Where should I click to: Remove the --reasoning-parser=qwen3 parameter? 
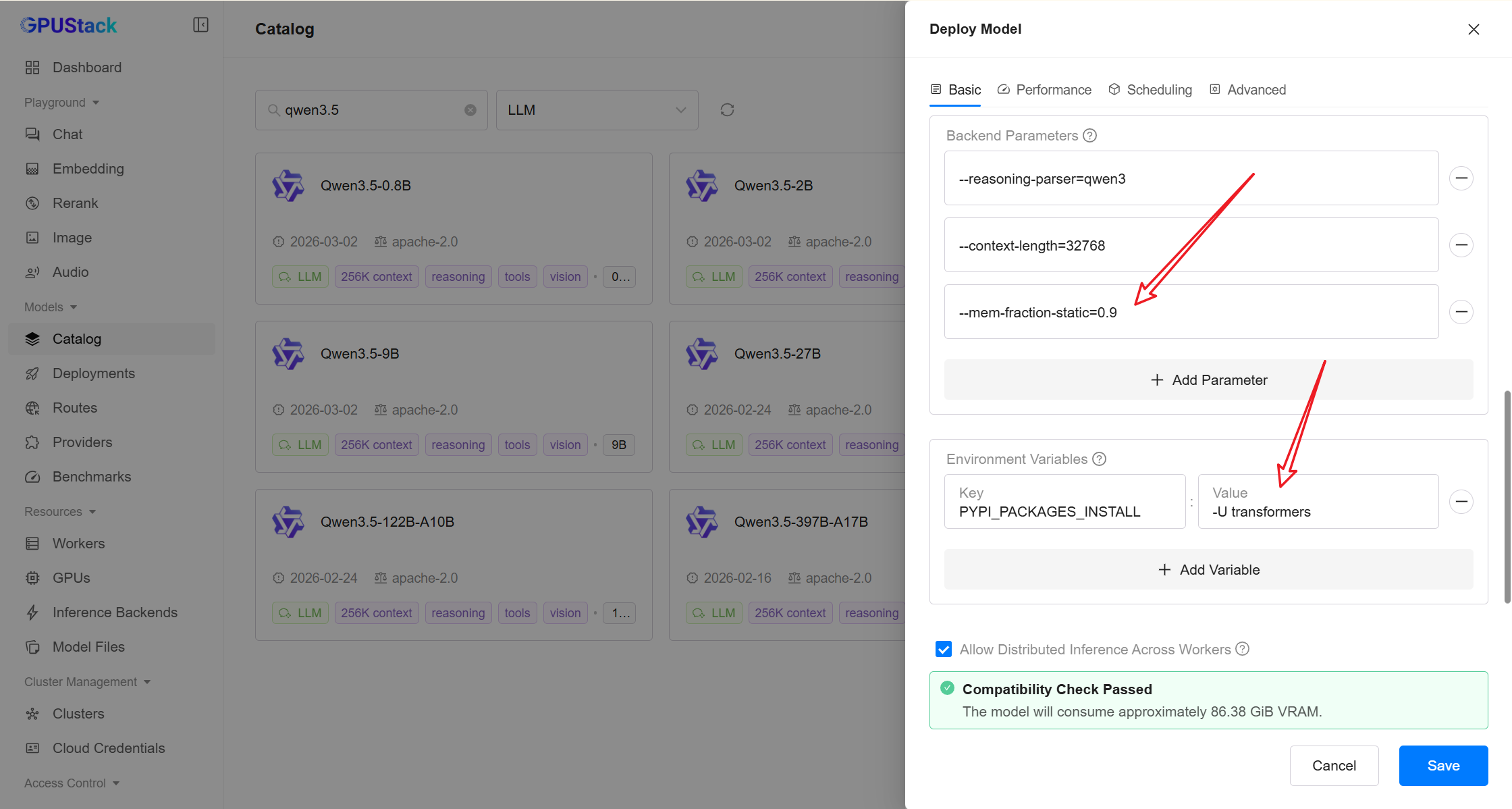pos(1461,178)
